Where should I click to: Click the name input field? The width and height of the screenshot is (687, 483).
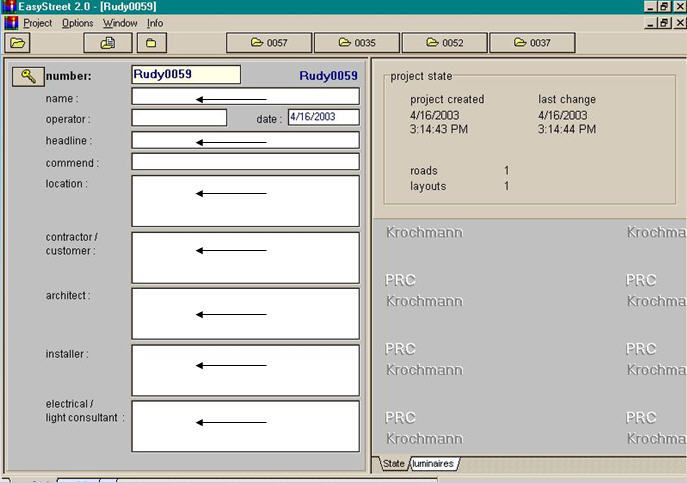245,96
